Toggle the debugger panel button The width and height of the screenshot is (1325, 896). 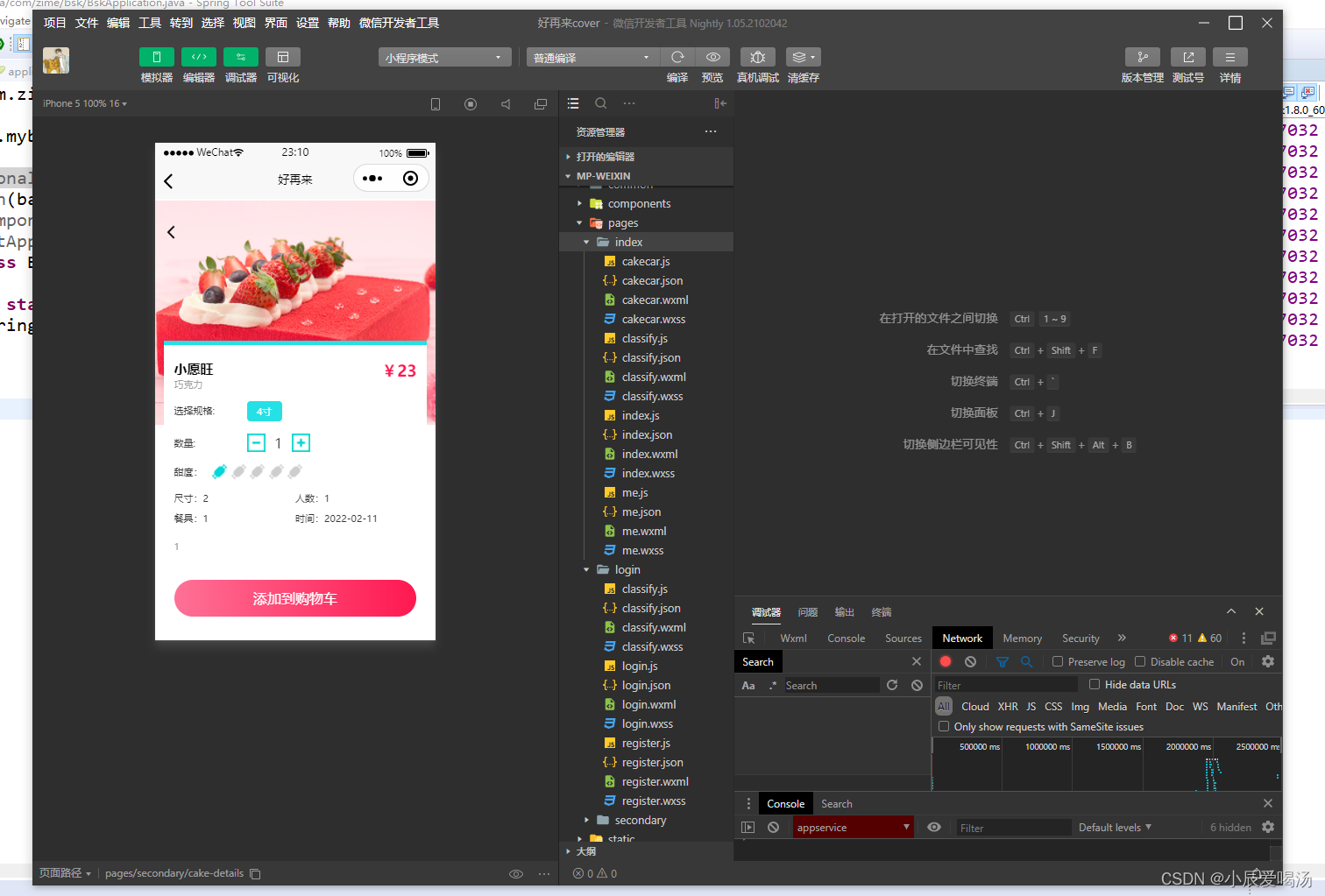241,57
